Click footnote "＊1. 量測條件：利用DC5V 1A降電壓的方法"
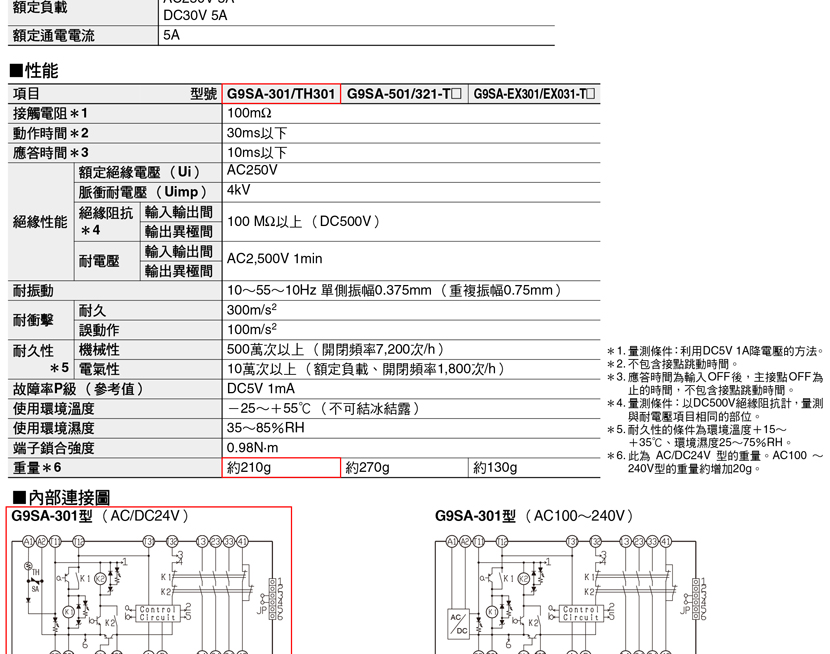Image resolution: width=830 pixels, height=654 pixels. 715,351
